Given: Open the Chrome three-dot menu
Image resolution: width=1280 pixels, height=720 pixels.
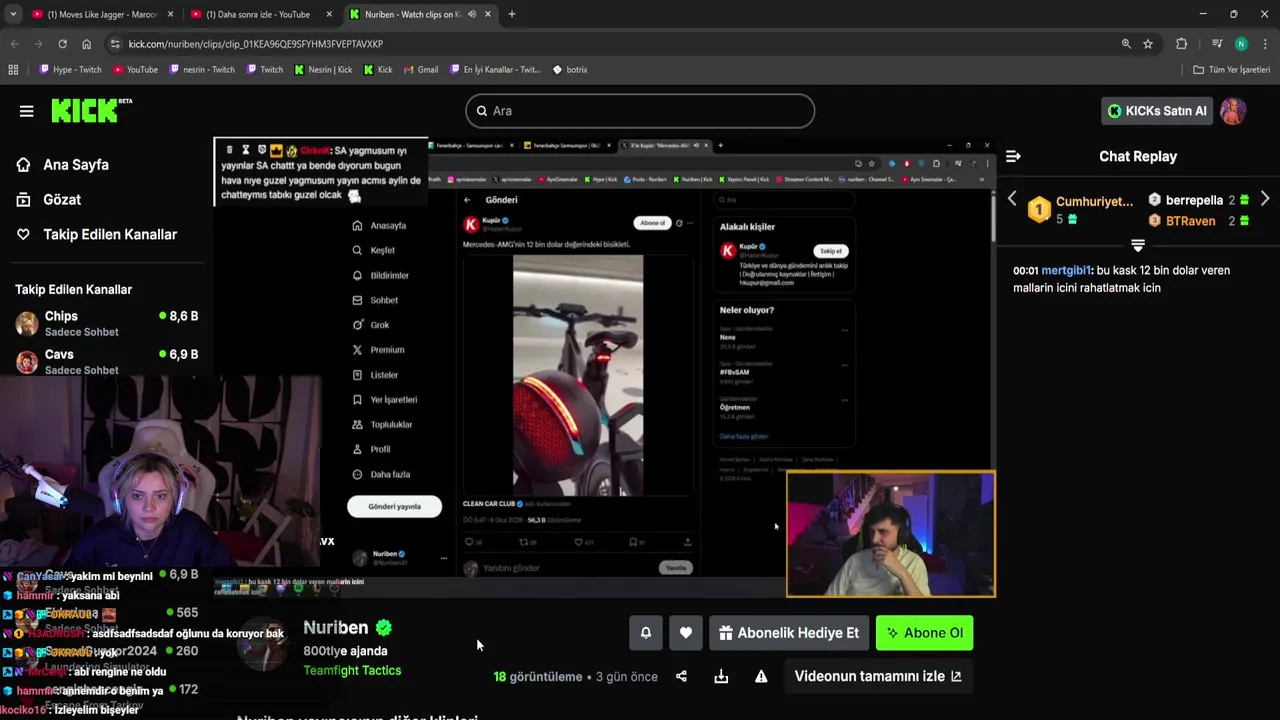Looking at the screenshot, I should click(x=1265, y=44).
